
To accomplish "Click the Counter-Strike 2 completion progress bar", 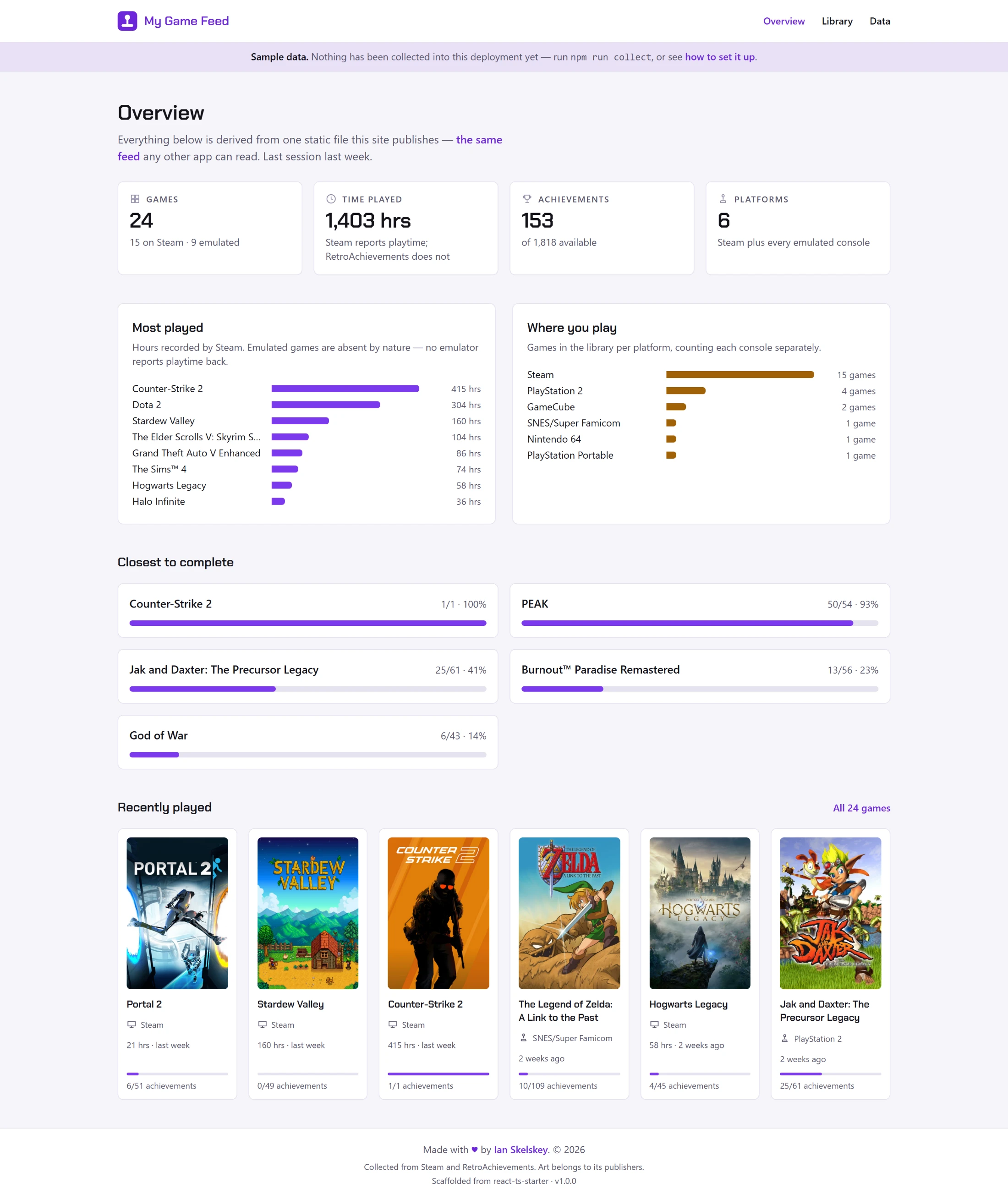I will 308,623.
